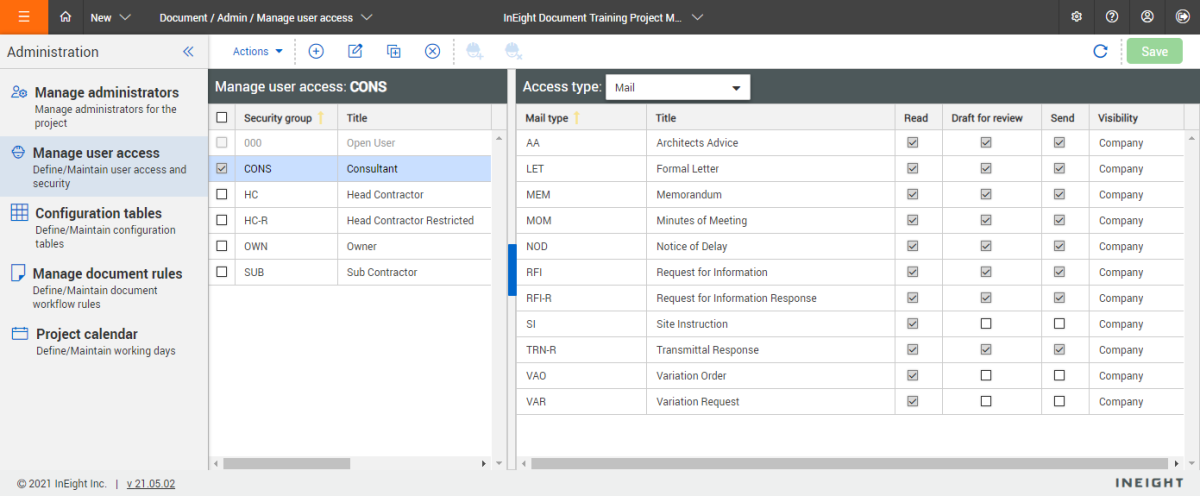1200x496 pixels.
Task: Open the Access type dropdown
Action: [678, 88]
